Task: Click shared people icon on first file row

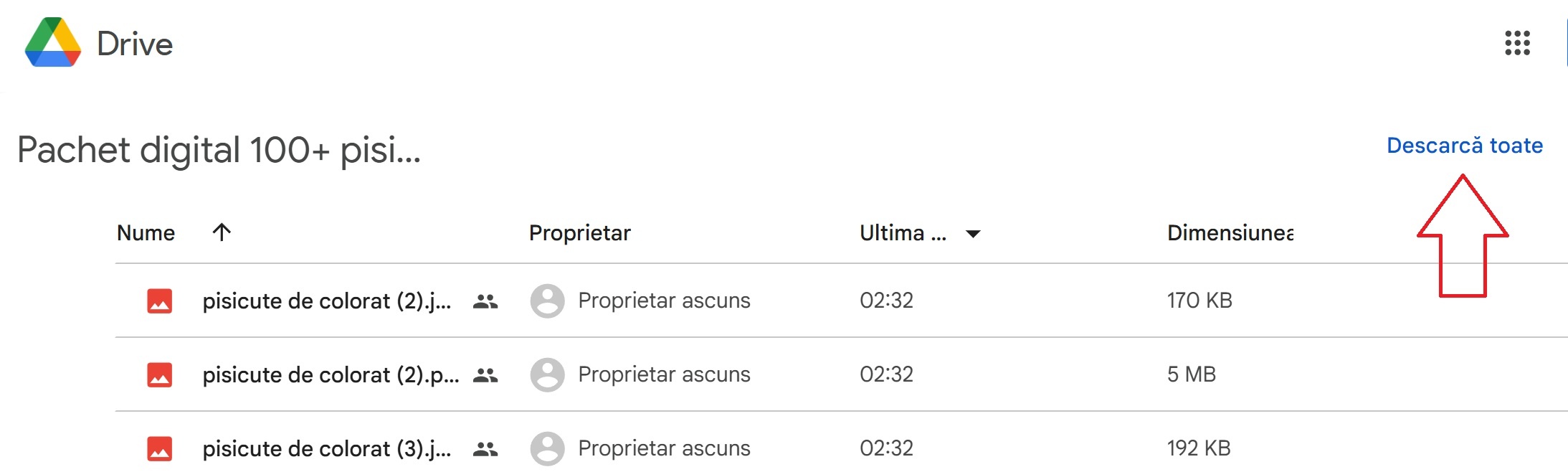Action: coord(485,301)
